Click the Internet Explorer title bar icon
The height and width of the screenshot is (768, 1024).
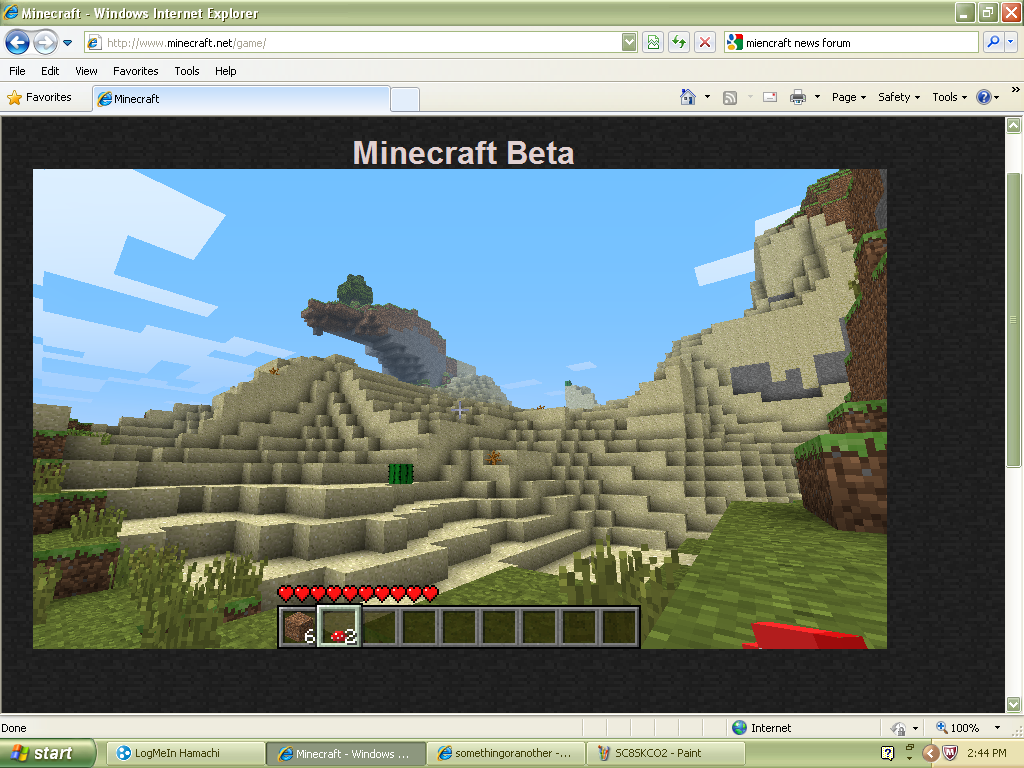pyautogui.click(x=10, y=12)
